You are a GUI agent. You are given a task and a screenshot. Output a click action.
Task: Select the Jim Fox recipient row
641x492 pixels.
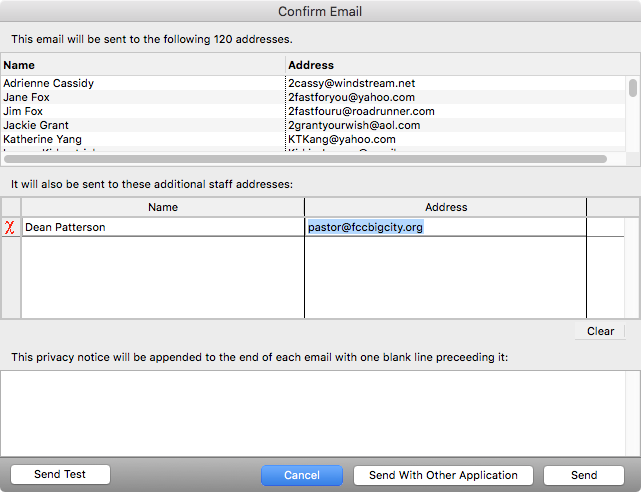[143, 111]
